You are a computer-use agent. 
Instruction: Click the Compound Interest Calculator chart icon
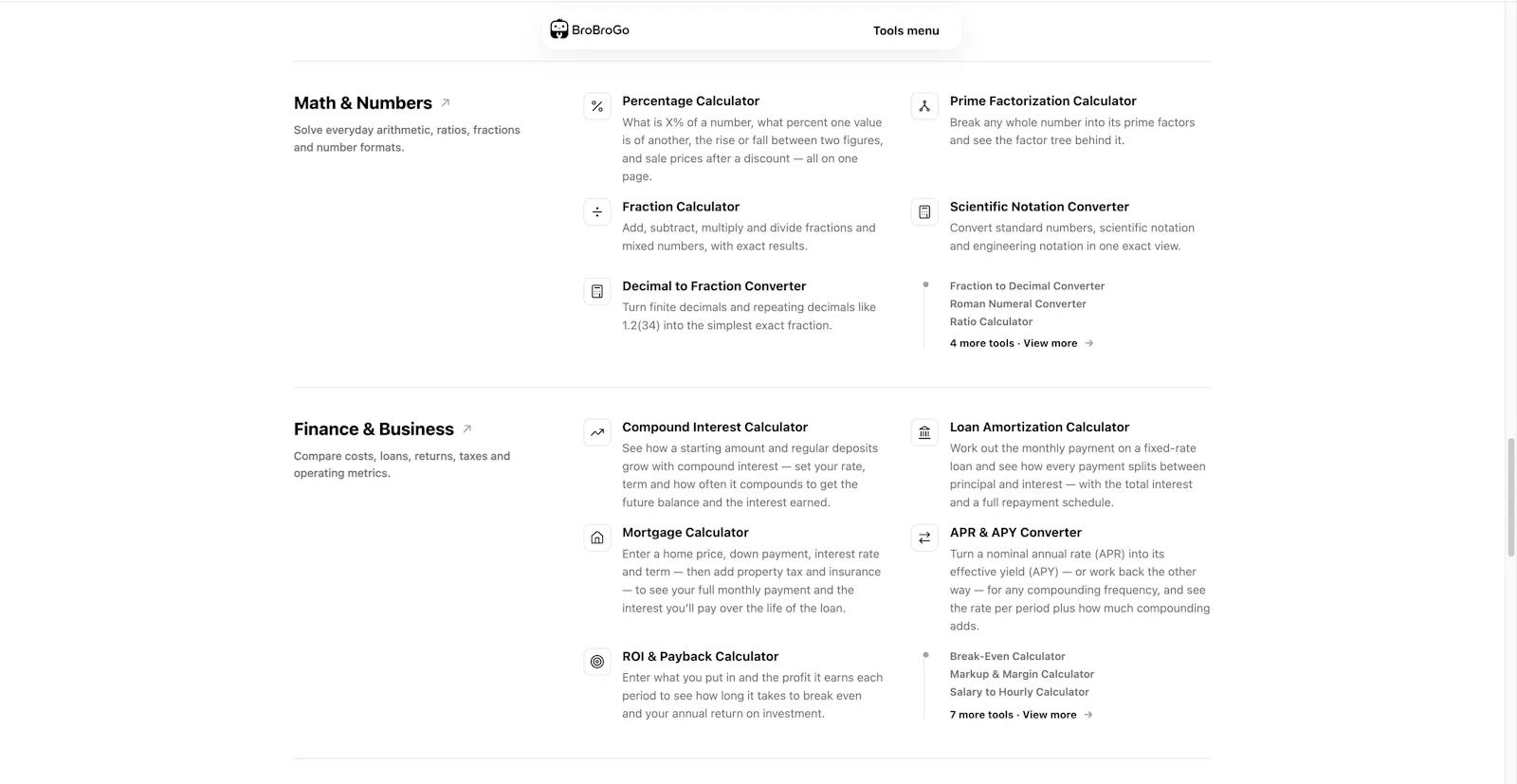coord(597,432)
